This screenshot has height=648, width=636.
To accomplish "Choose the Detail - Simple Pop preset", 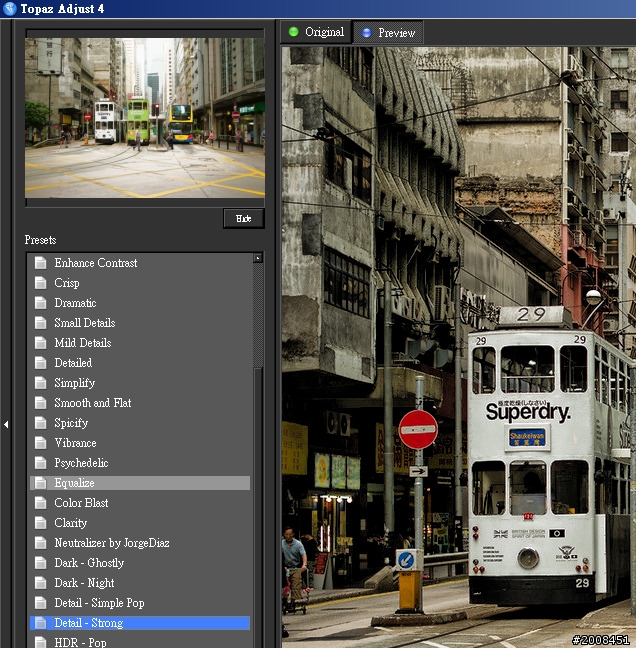I will (140, 603).
